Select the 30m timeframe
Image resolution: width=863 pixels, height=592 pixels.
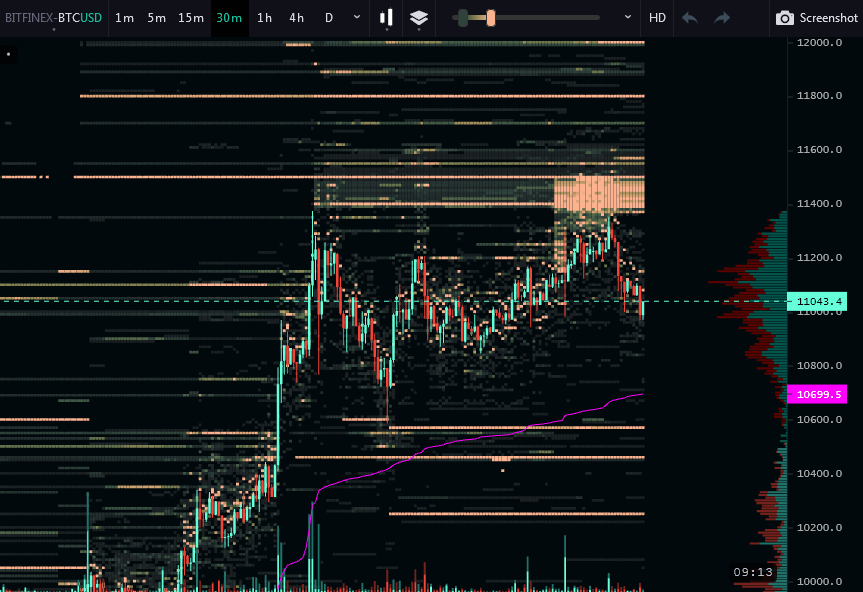(230, 18)
